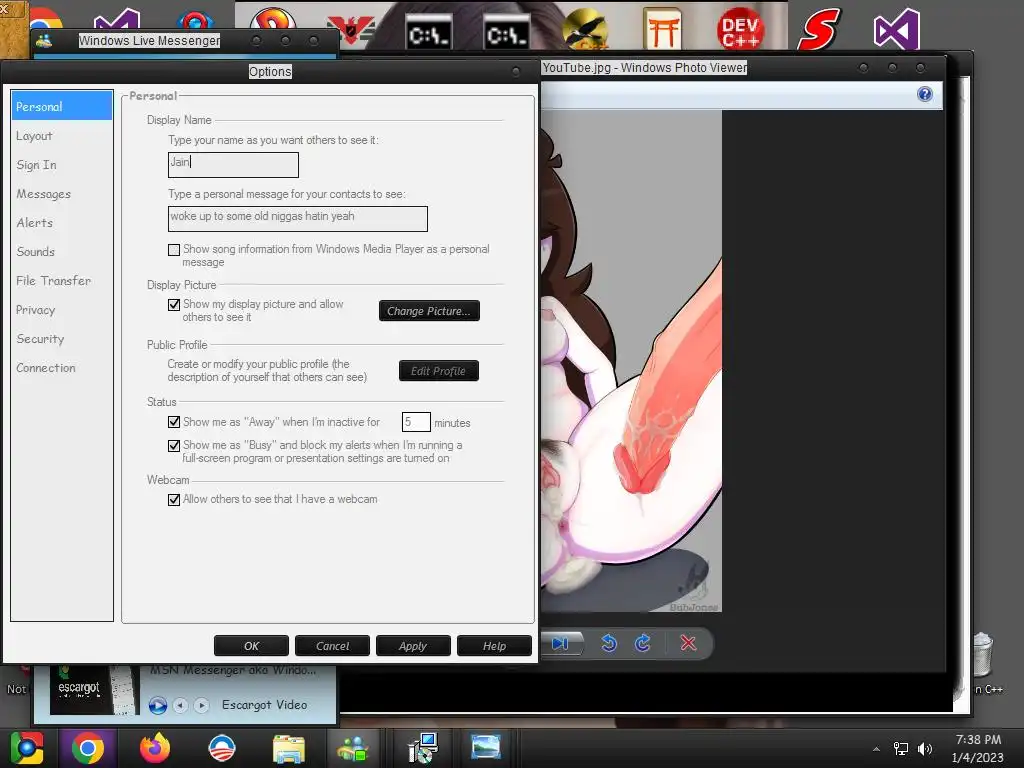Image resolution: width=1024 pixels, height=768 pixels.
Task: Open the black bird desktop icon
Action: click(x=584, y=29)
